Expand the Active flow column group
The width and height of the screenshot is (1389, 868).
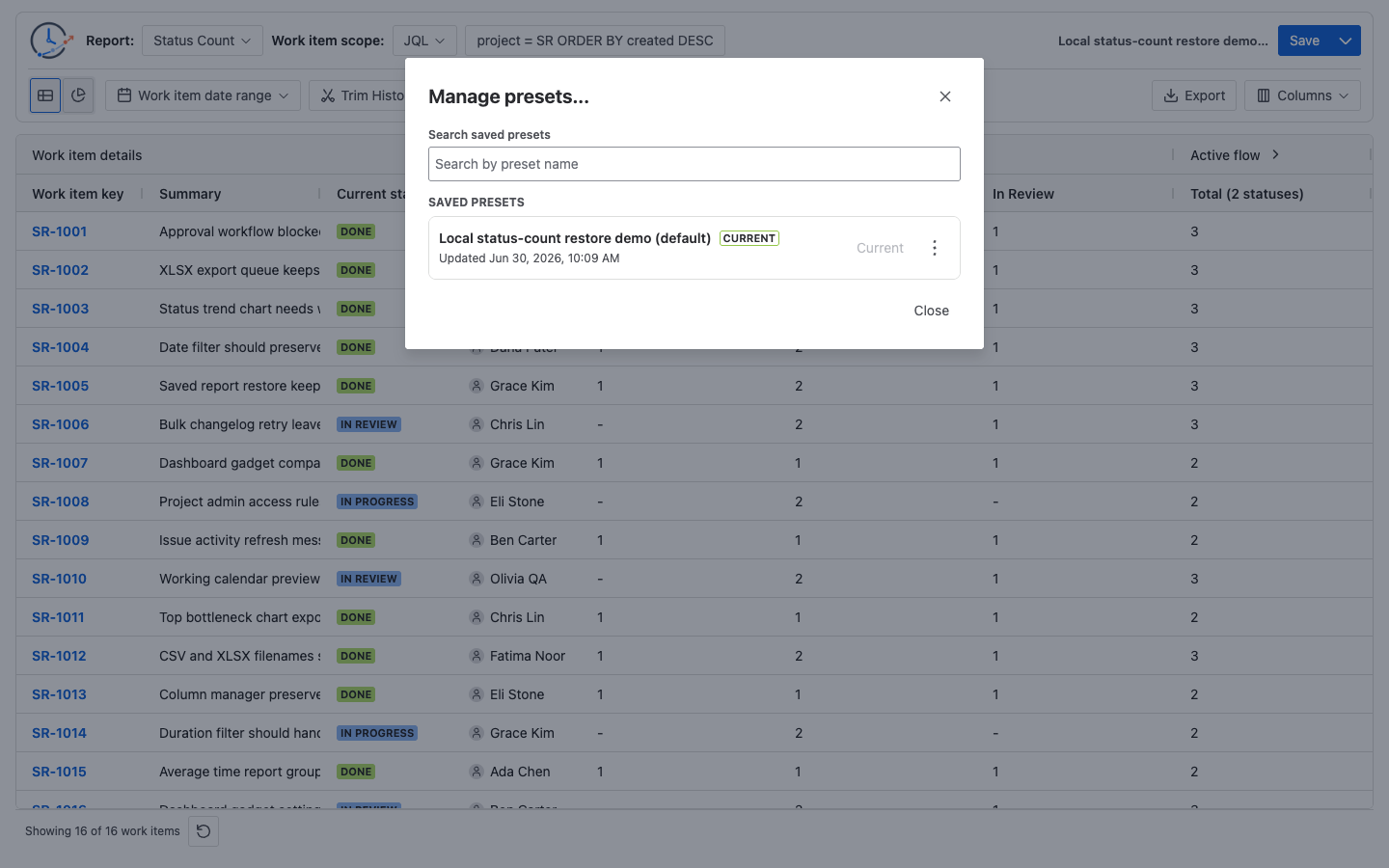[x=1275, y=154]
